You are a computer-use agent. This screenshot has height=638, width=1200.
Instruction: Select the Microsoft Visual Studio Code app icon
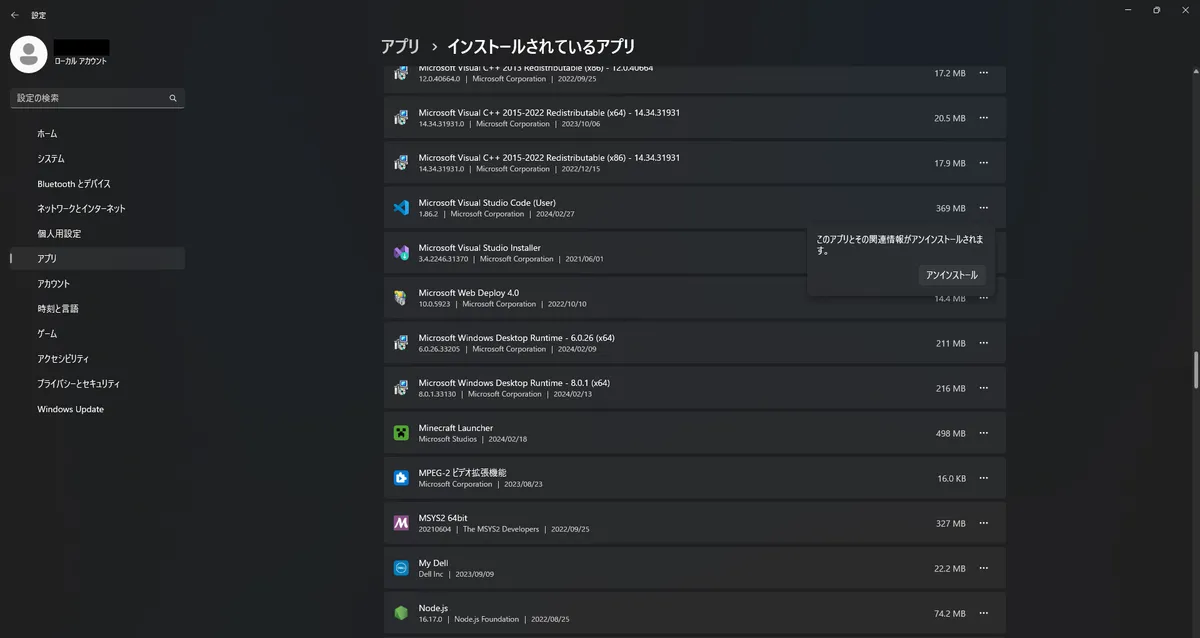401,207
